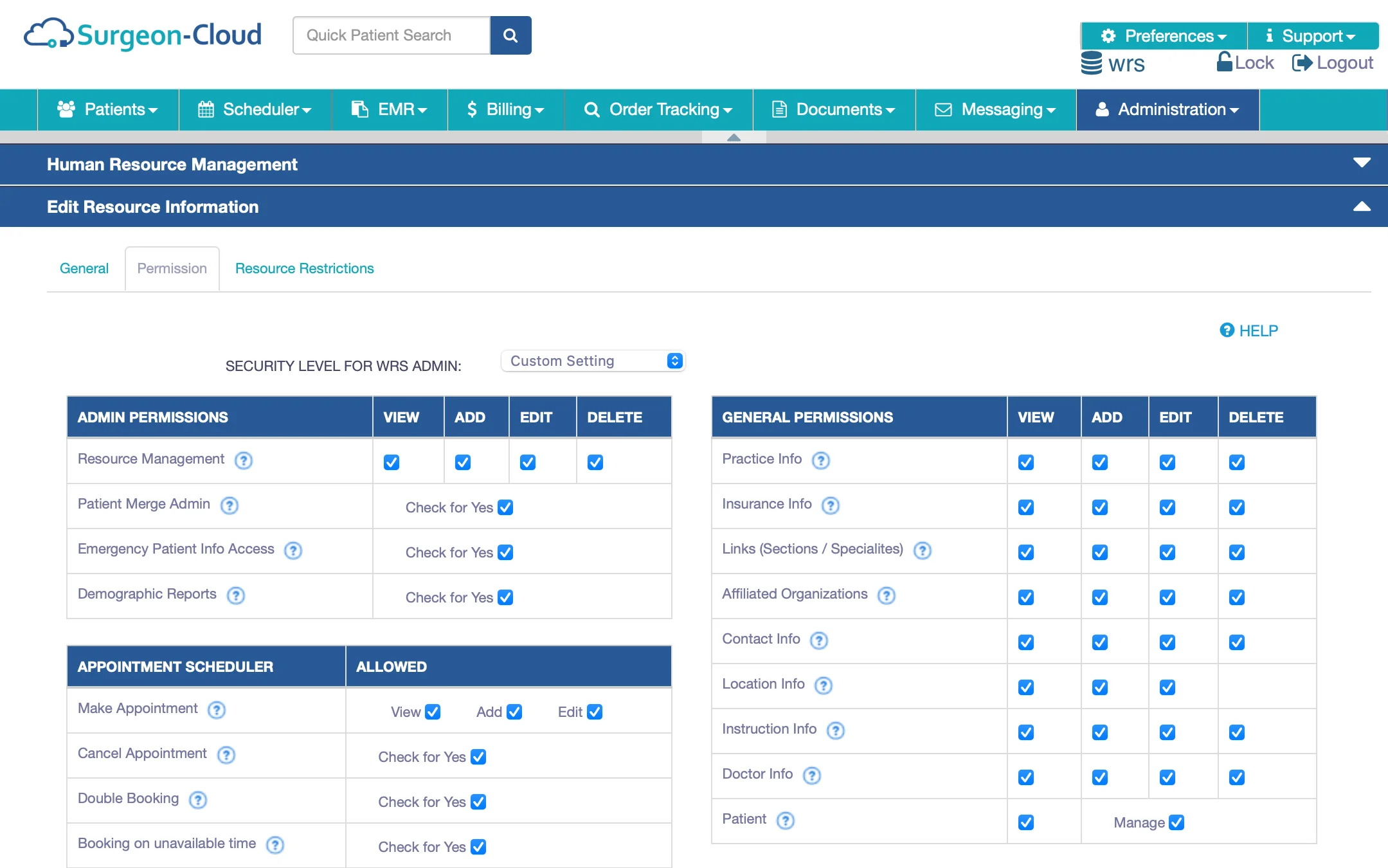Image resolution: width=1388 pixels, height=868 pixels.
Task: Click the Quick Patient Search field
Action: [x=391, y=35]
